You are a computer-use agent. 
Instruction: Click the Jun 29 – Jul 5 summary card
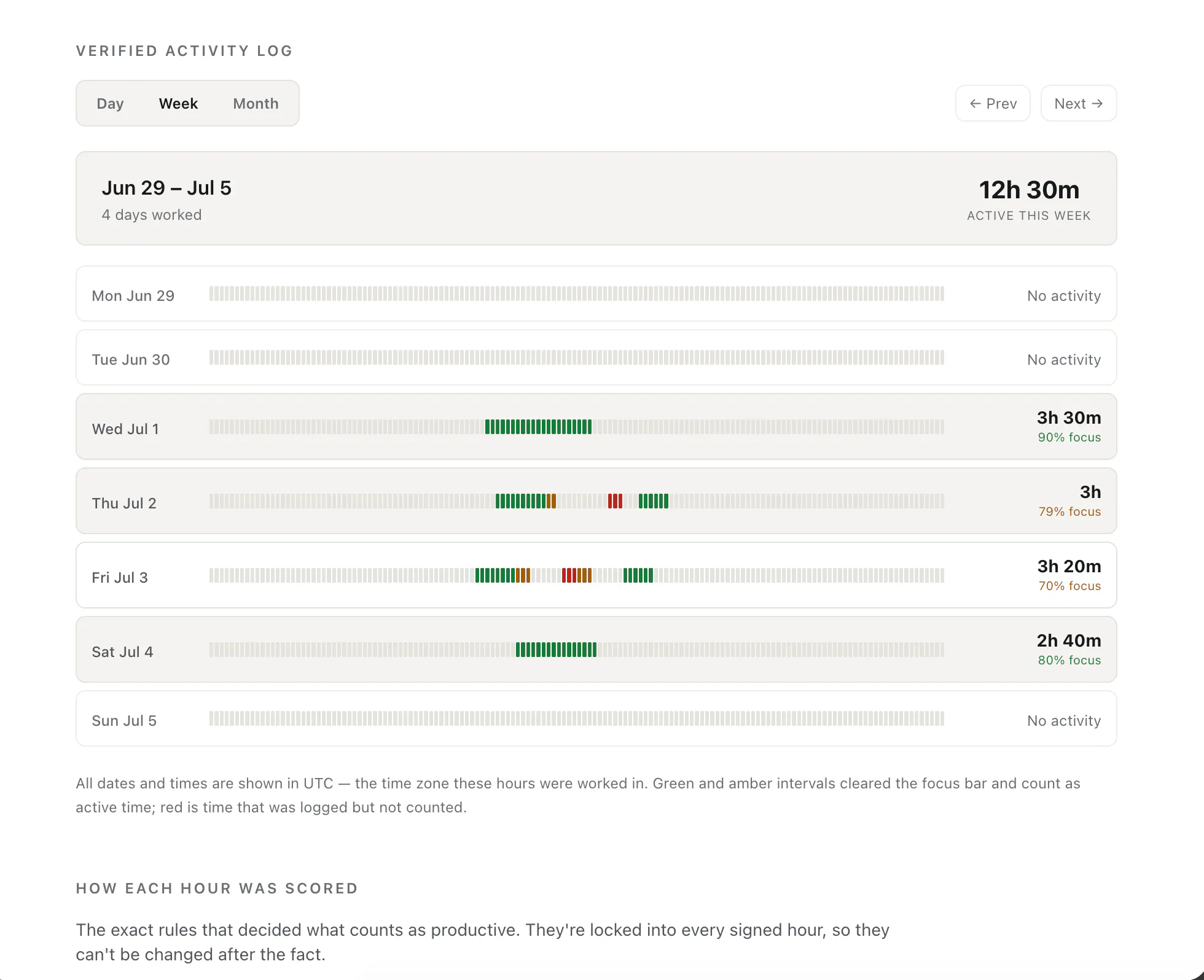pyautogui.click(x=596, y=198)
